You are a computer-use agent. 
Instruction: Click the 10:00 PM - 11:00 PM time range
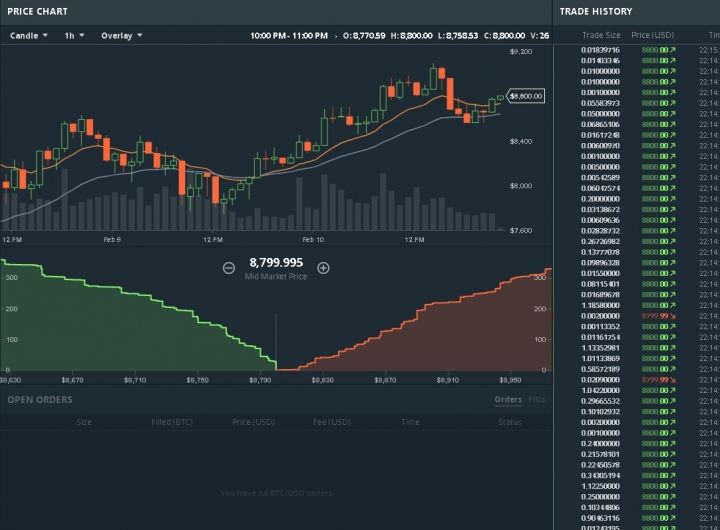click(x=289, y=35)
